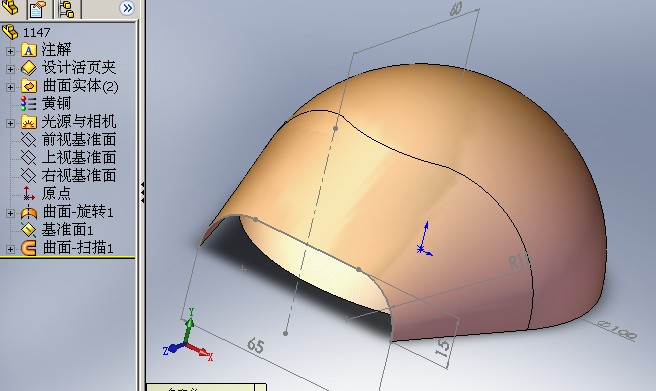The width and height of the screenshot is (656, 391).
Task: Click the 光源与相机 folder icon
Action: click(28, 122)
